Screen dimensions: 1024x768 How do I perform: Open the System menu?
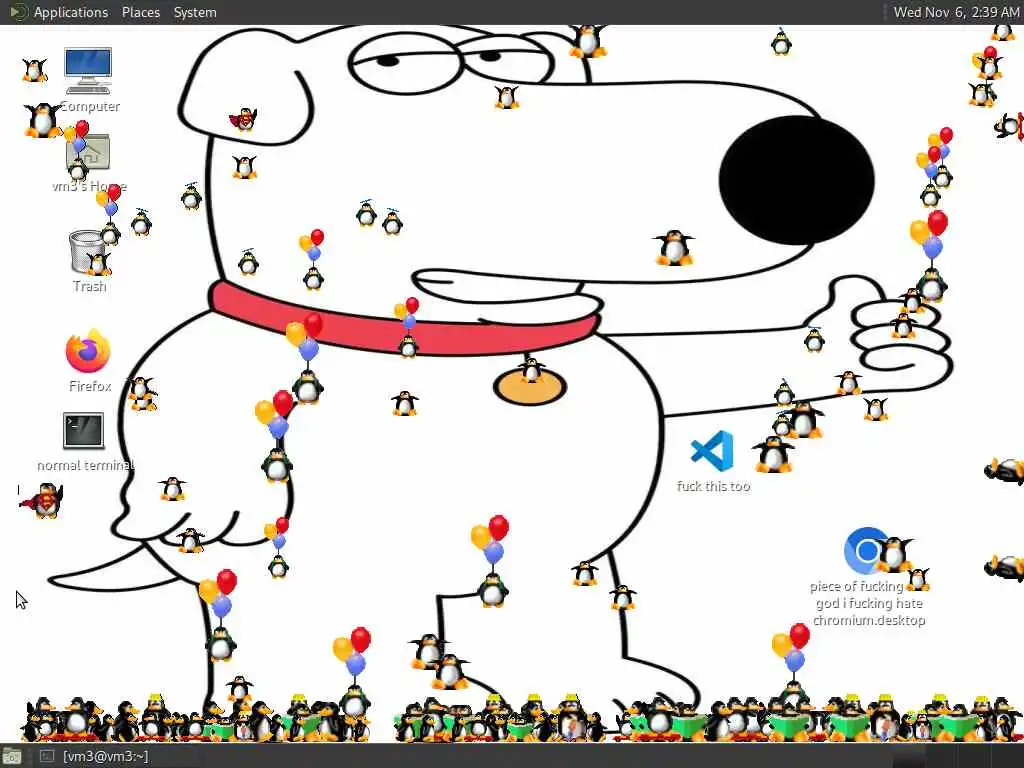195,12
